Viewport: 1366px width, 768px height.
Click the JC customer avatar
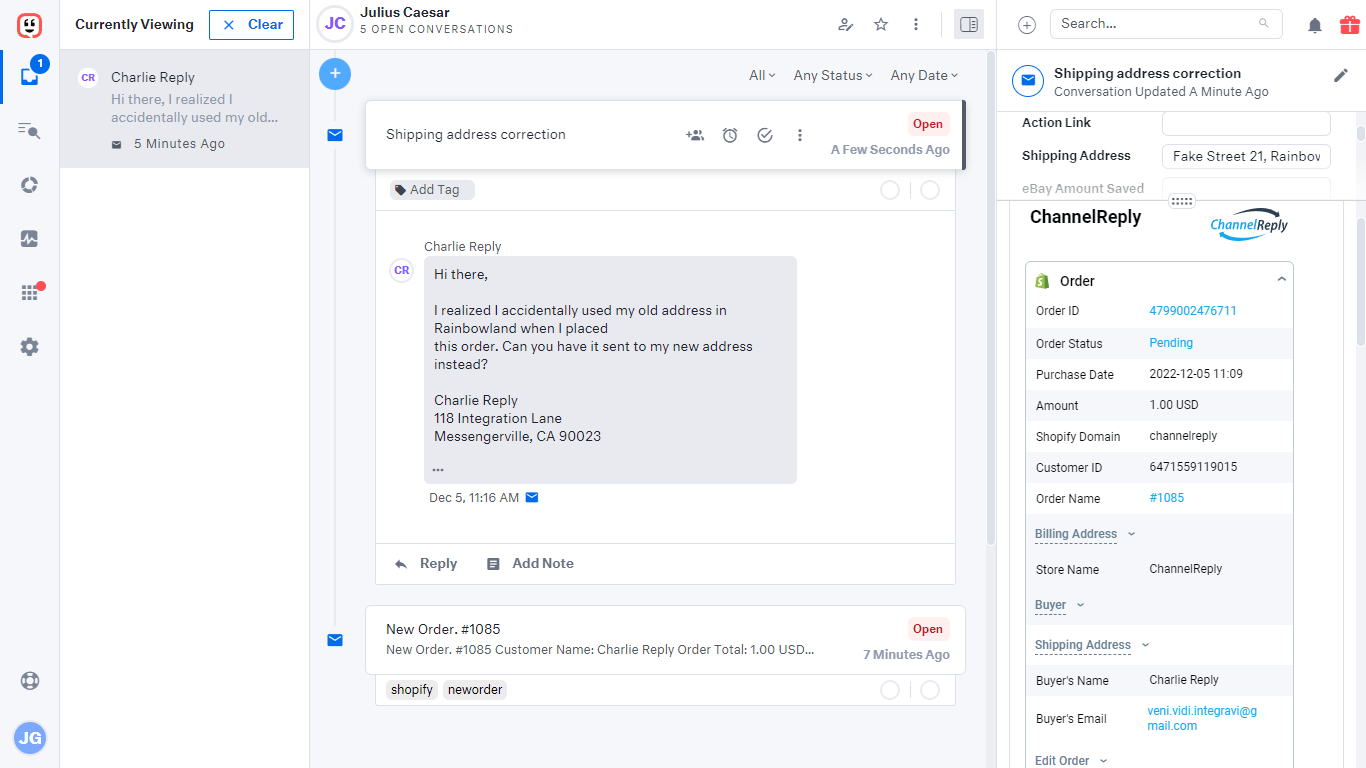(x=335, y=24)
